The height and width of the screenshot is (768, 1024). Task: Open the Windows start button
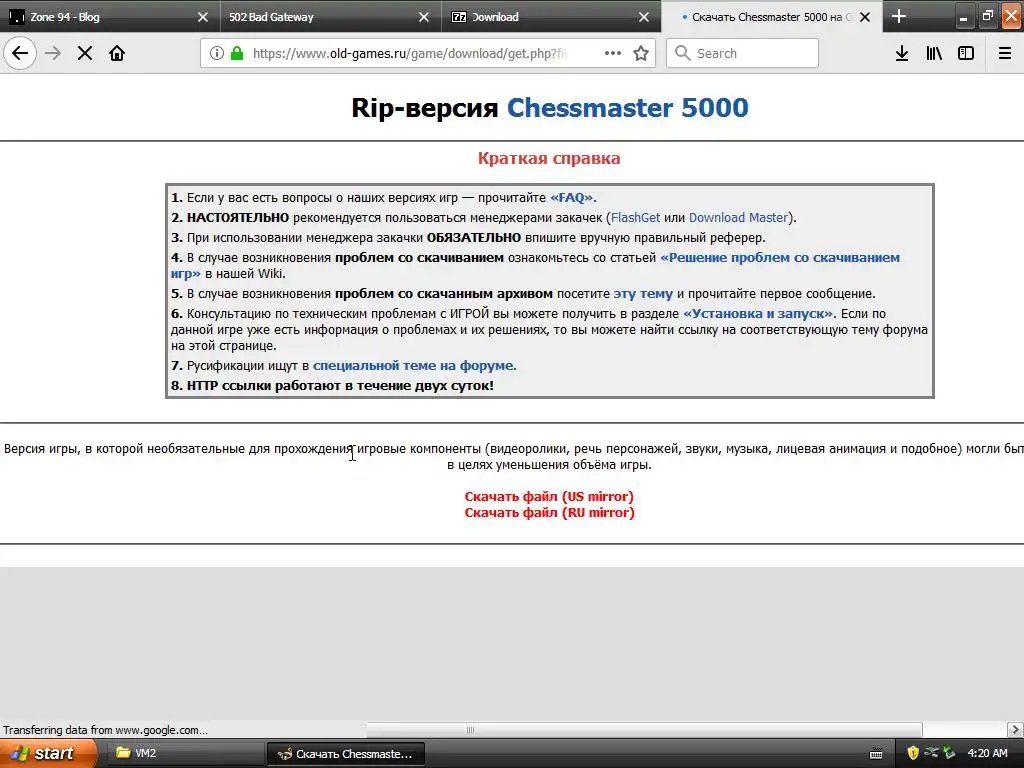click(x=47, y=753)
